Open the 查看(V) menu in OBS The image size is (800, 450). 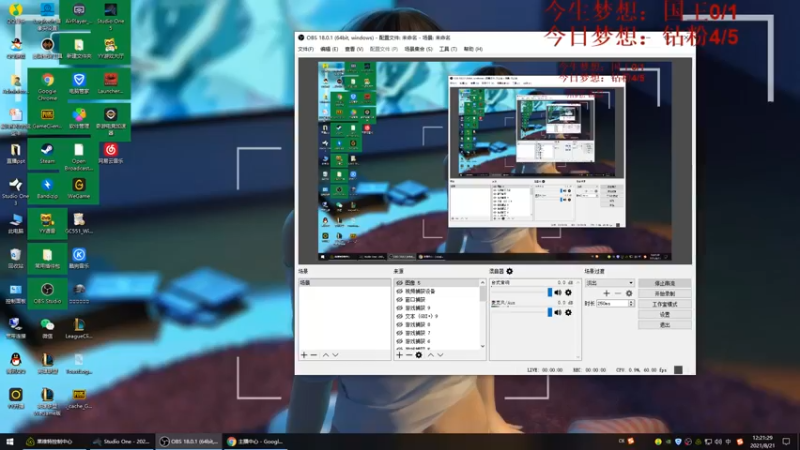pyautogui.click(x=354, y=49)
